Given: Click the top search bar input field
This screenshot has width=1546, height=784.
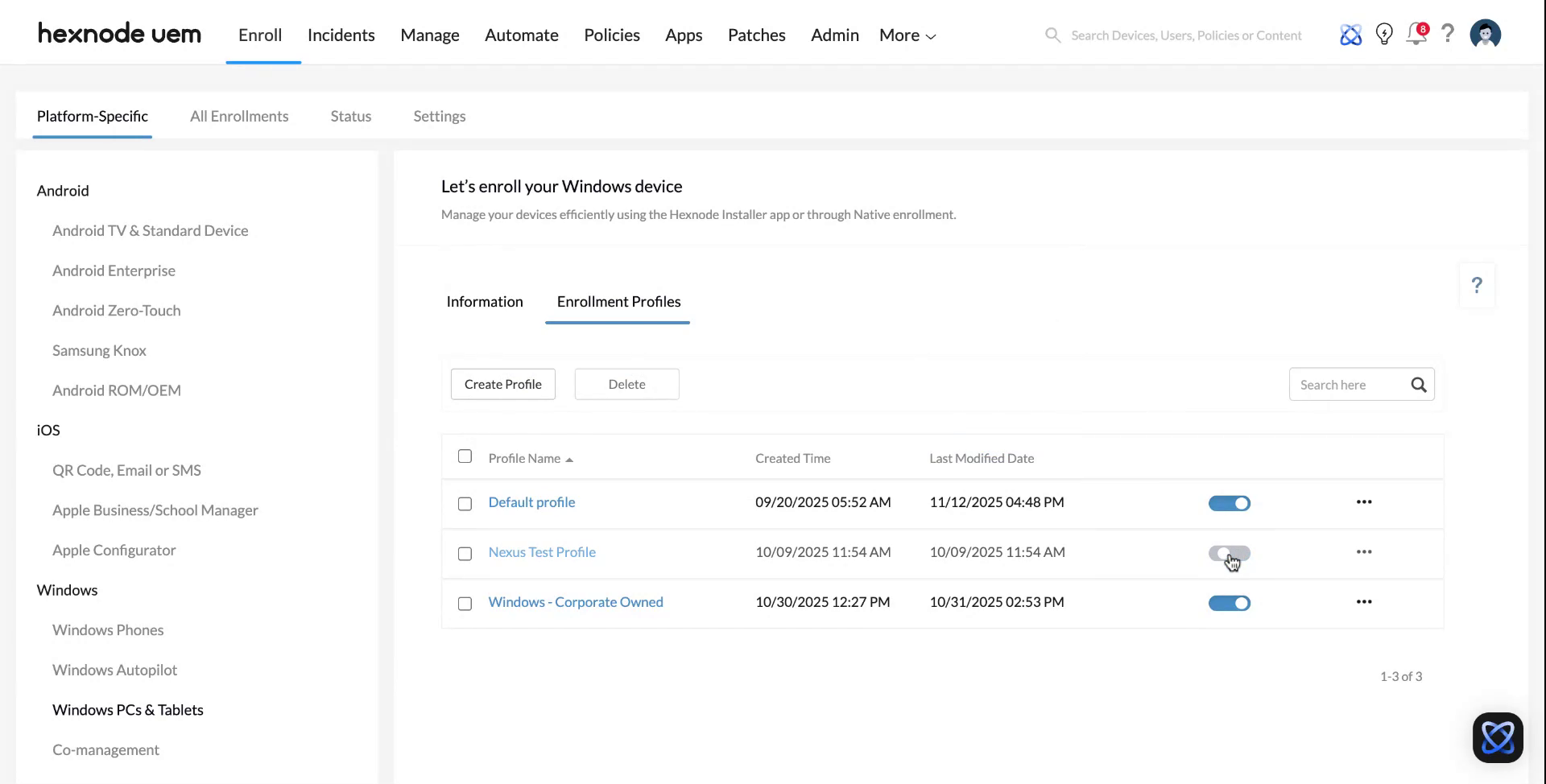Looking at the screenshot, I should coord(1184,35).
